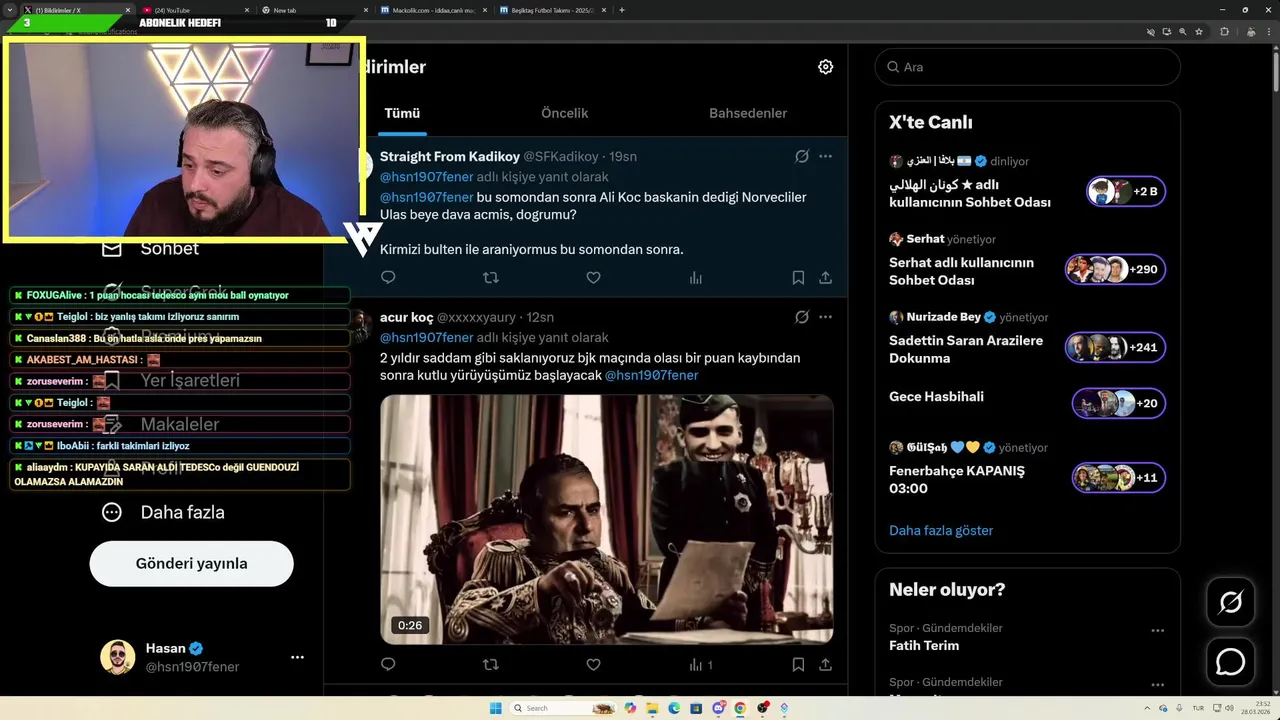
Task: Join كونان الهلالي Sohbet Odası listener avatars
Action: [x=1126, y=191]
